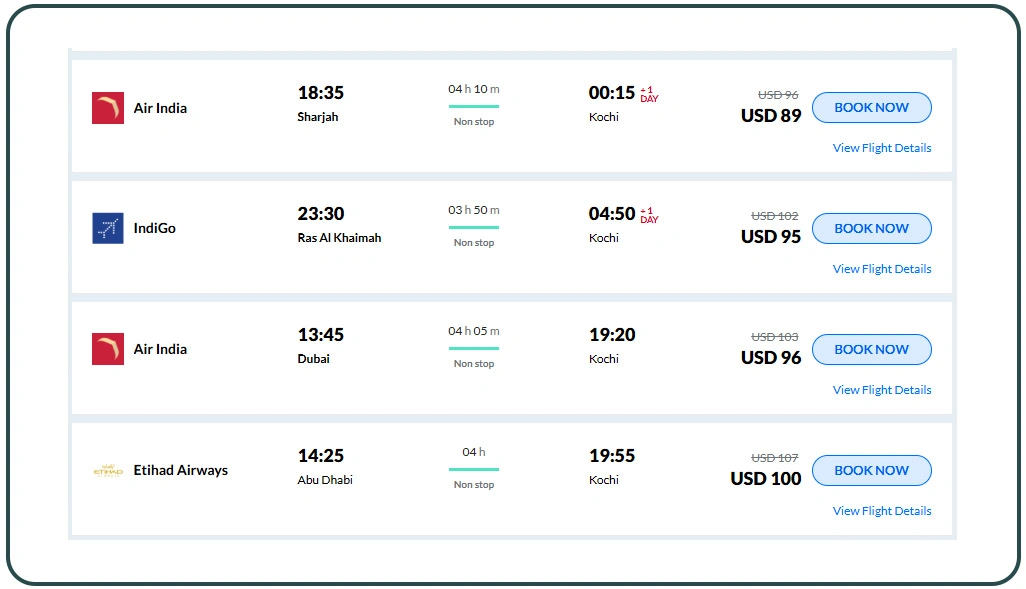1026x589 pixels.
Task: Click the Non stop label on the IndiGo flight
Action: pyautogui.click(x=472, y=242)
